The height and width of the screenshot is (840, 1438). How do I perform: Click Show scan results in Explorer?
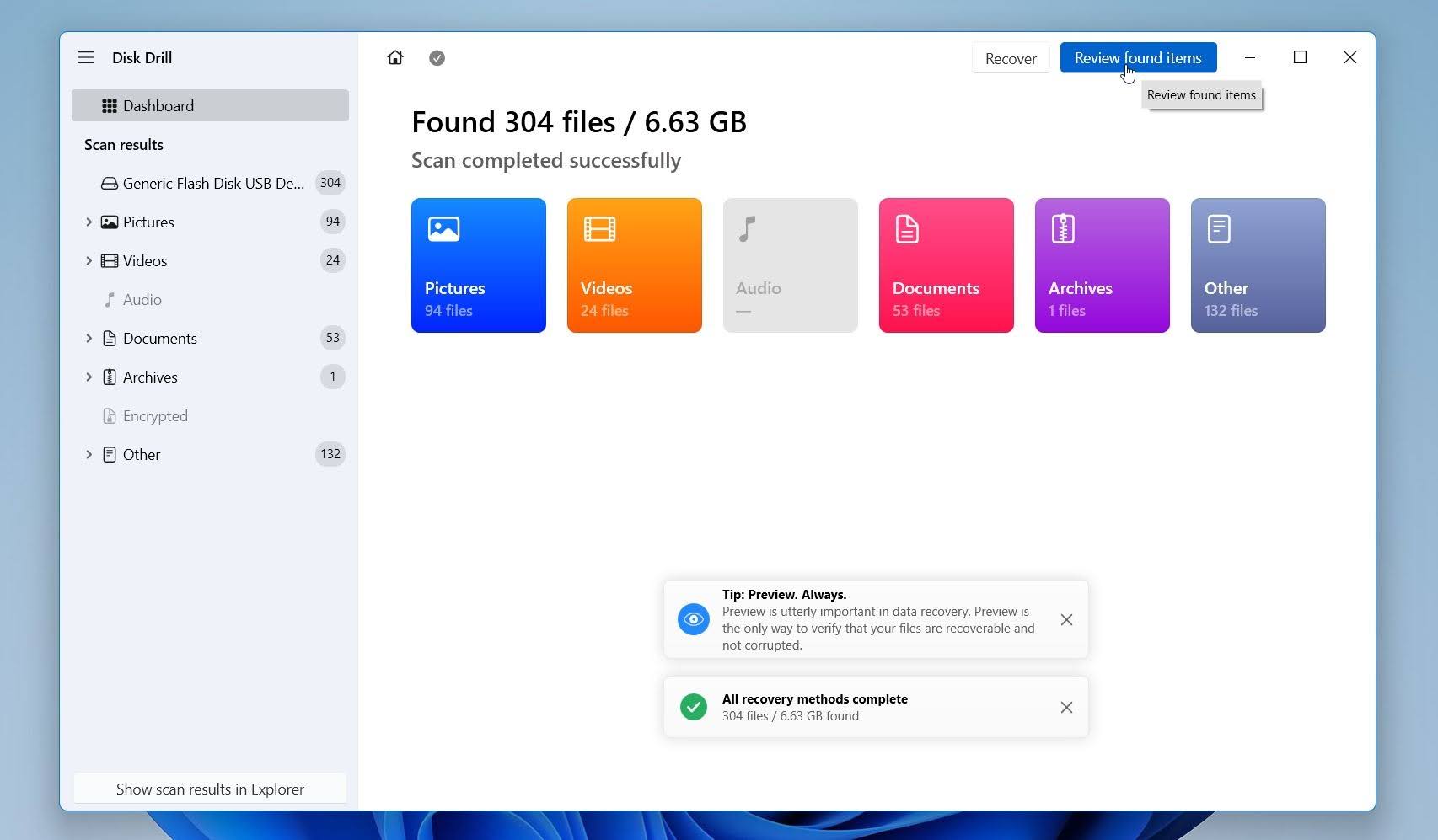point(210,789)
